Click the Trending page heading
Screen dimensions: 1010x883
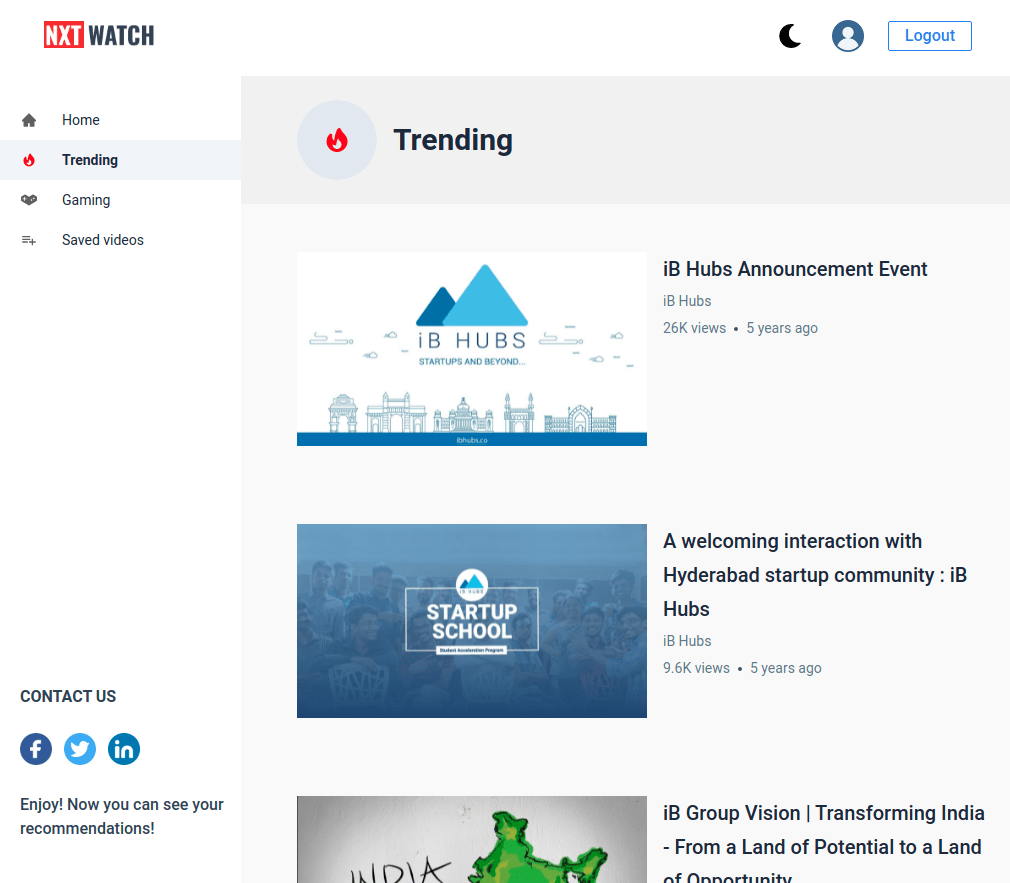pyautogui.click(x=453, y=140)
